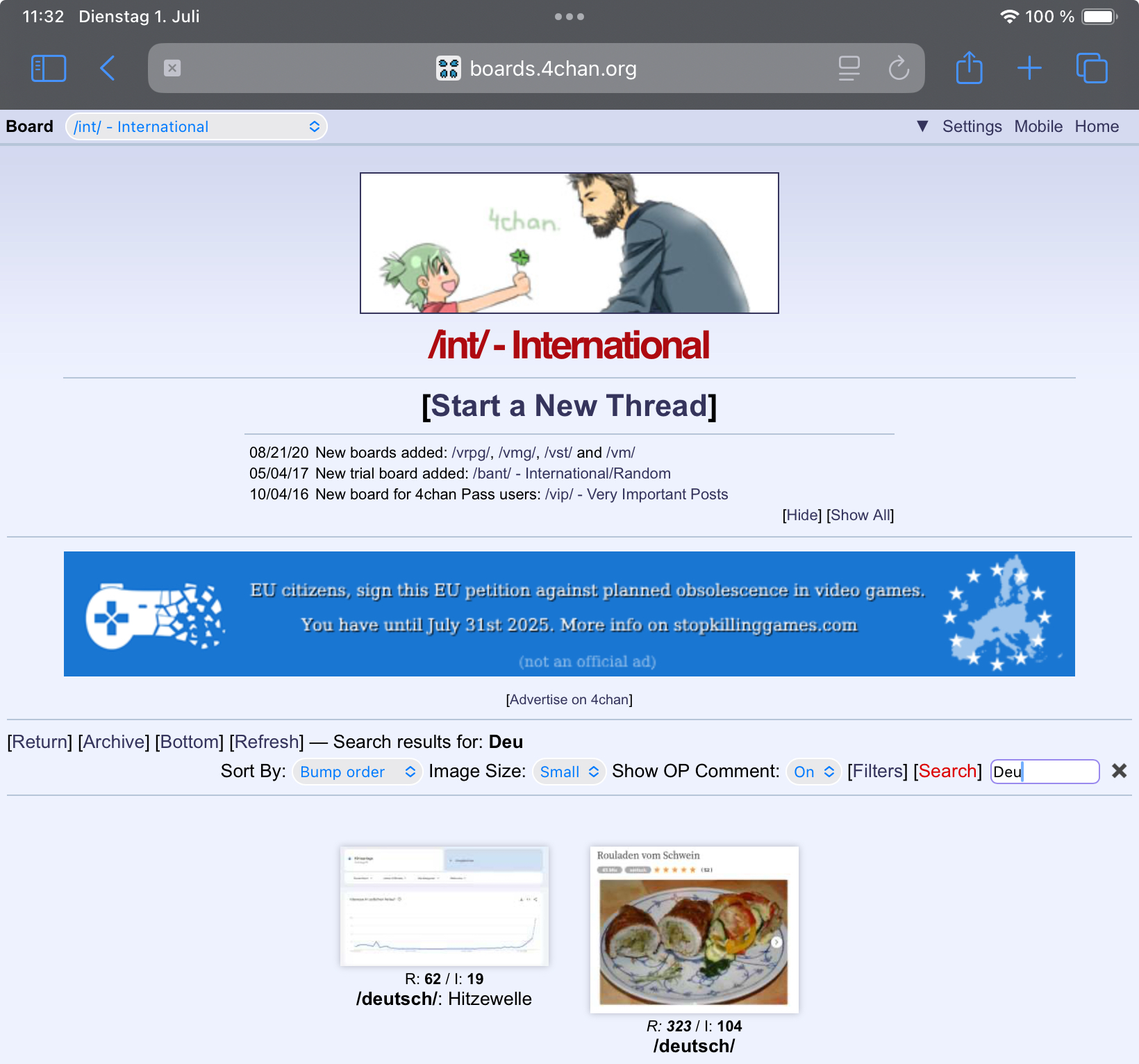1139x1064 pixels.
Task: Click the /deutsch/: Hitzewelle thread title
Action: coord(444,999)
